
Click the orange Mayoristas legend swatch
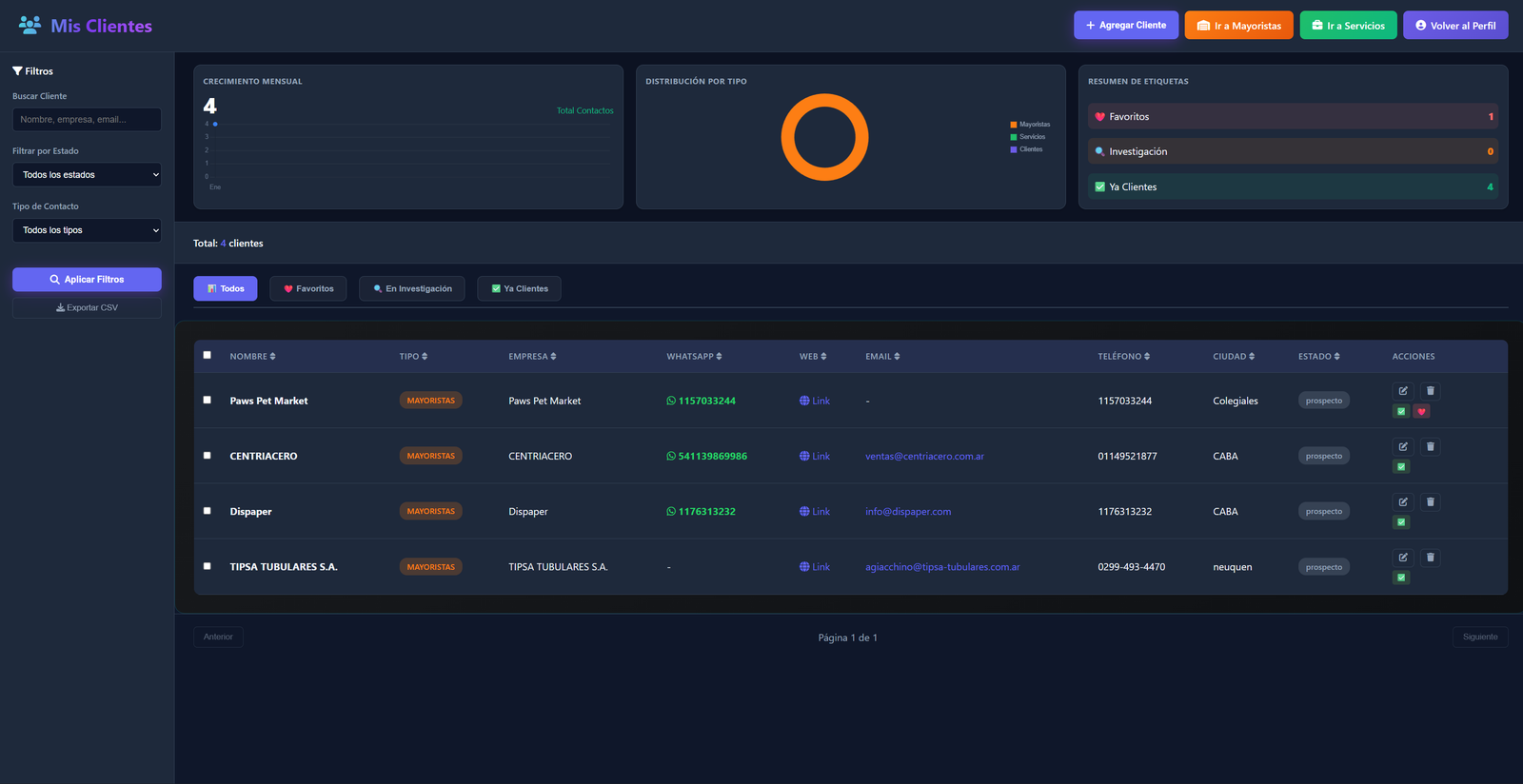[x=1013, y=125]
